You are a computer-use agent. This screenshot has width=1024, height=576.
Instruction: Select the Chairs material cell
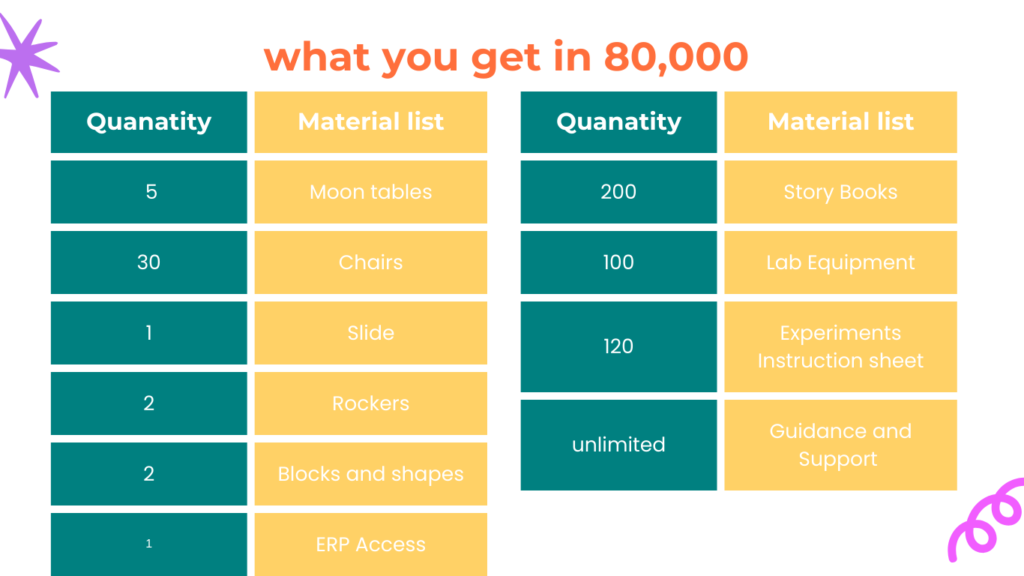(371, 263)
